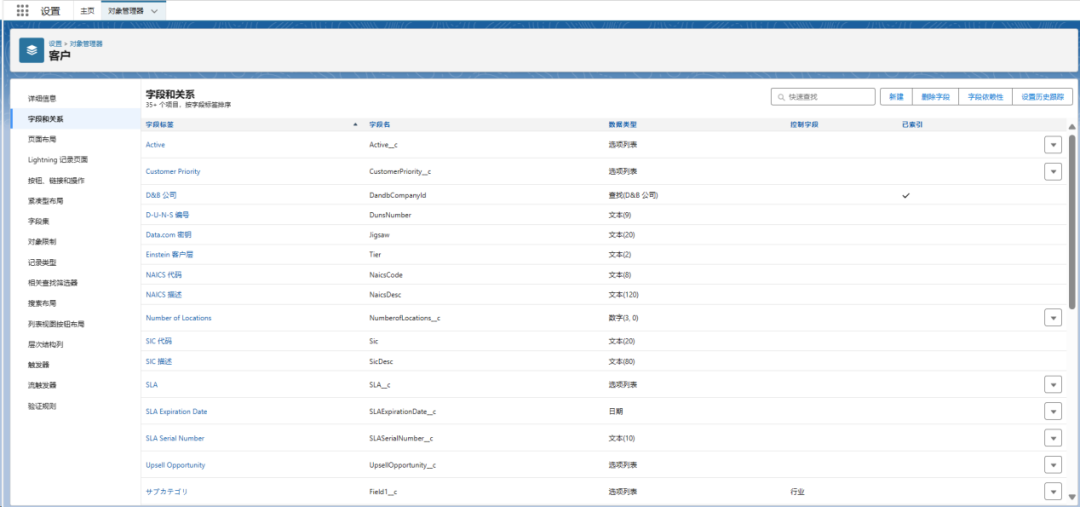This screenshot has height=507, width=1080.
Task: Click in the 快速查找 search field
Action: click(x=822, y=97)
